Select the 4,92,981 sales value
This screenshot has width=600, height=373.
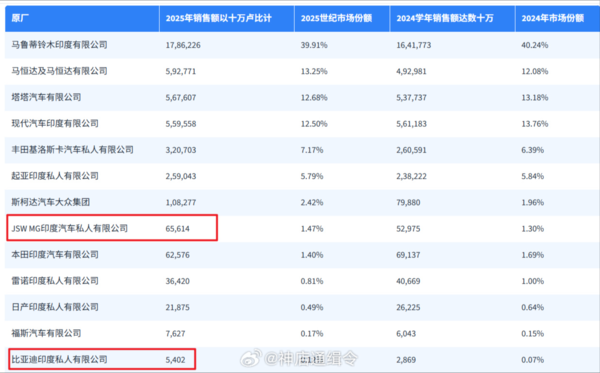[x=411, y=72]
